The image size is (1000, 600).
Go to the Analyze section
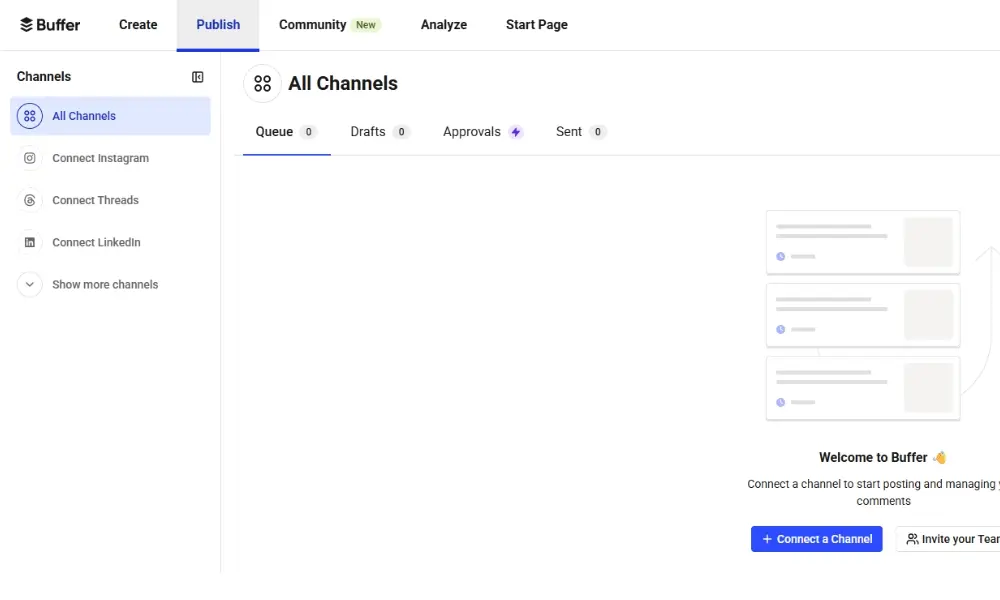pyautogui.click(x=444, y=25)
